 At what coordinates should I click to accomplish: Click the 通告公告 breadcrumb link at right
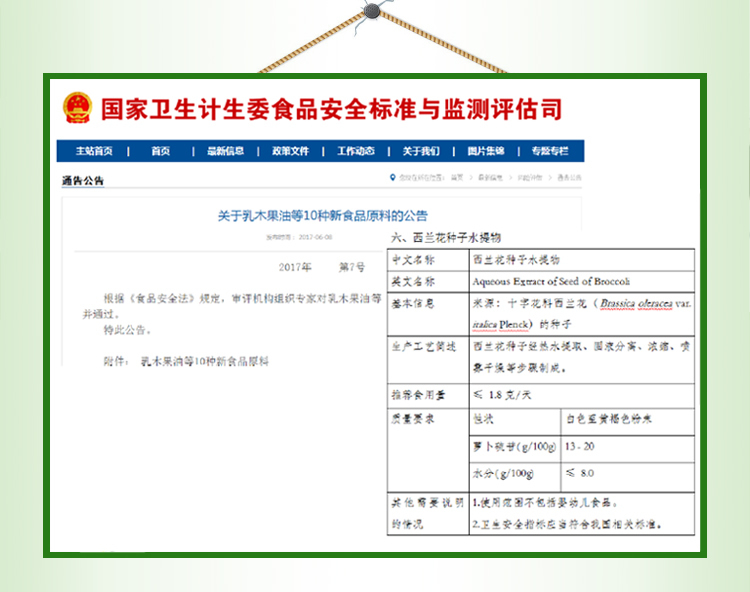[x=569, y=177]
